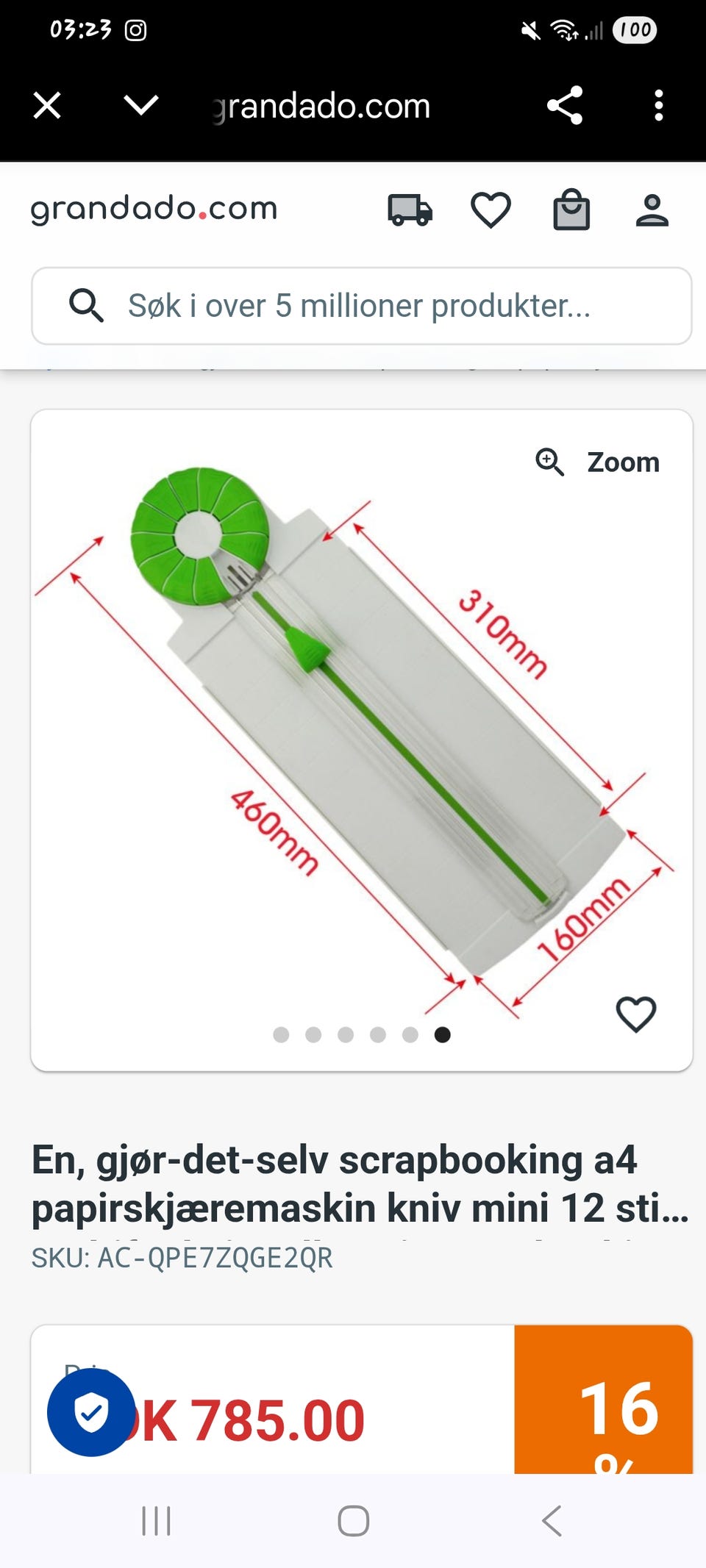Tap the share icon in browser bar
This screenshot has width=706, height=1568.
click(565, 105)
